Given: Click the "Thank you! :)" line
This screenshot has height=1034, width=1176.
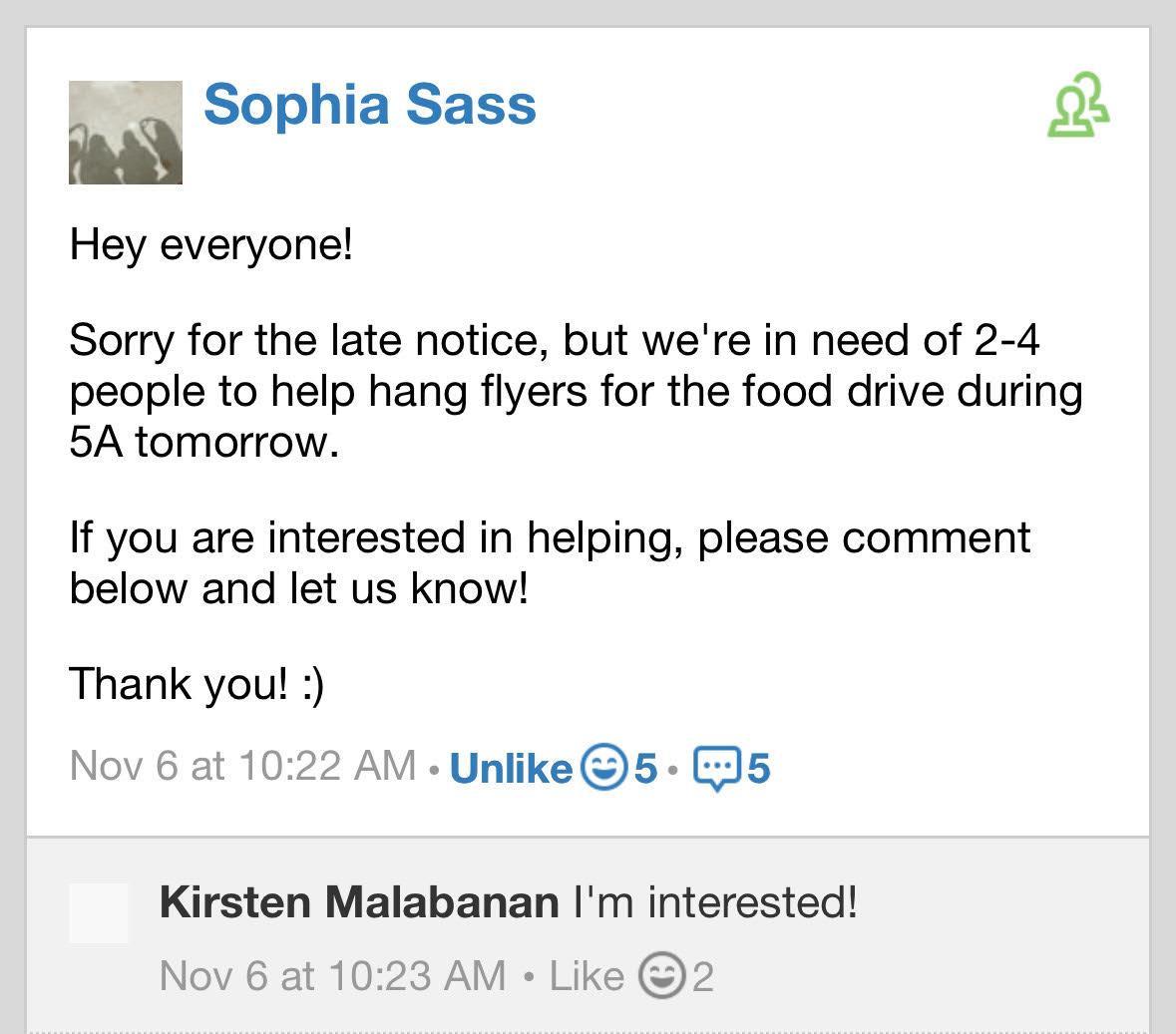Looking at the screenshot, I should click(x=196, y=684).
